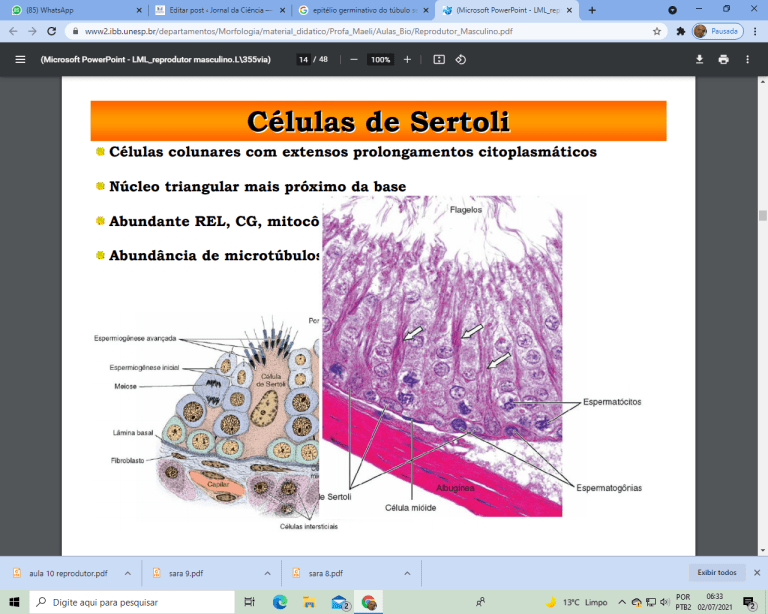Switch to epitélio germinativo Google tab
This screenshot has width=768, height=614.
pos(362,10)
